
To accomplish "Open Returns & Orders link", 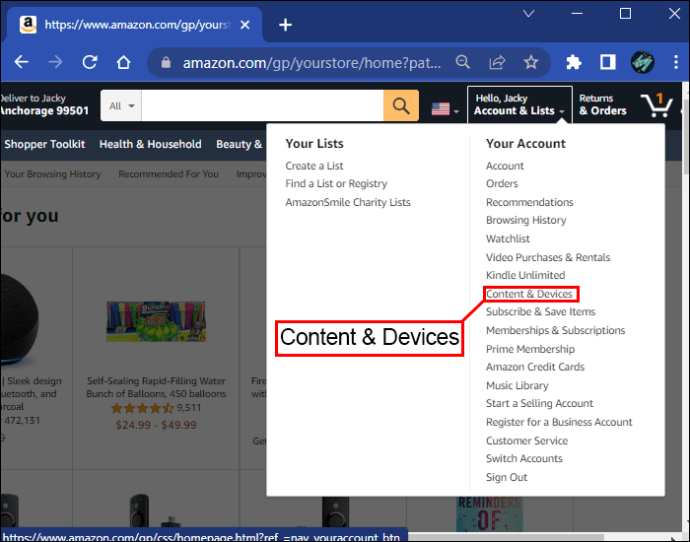I will (x=602, y=105).
